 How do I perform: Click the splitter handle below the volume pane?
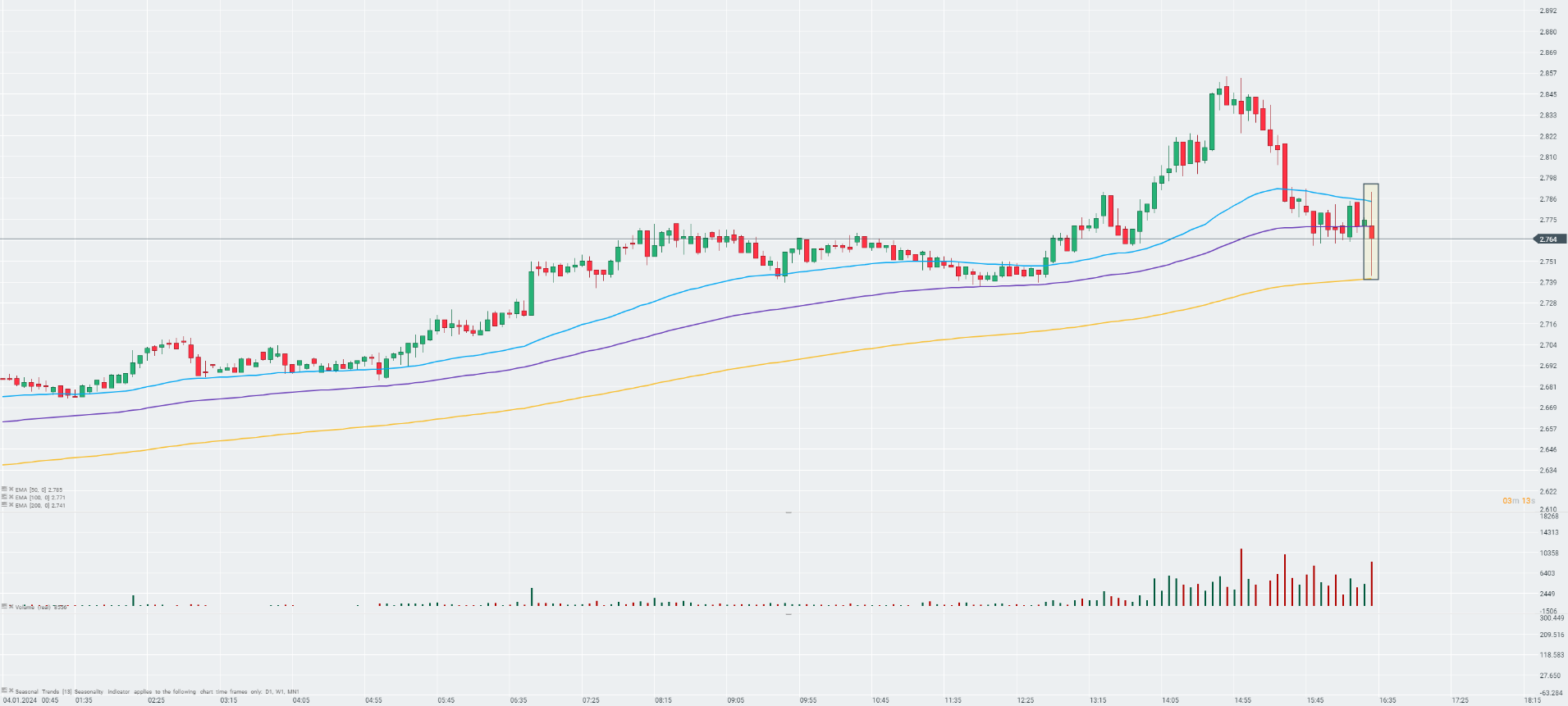pos(789,613)
